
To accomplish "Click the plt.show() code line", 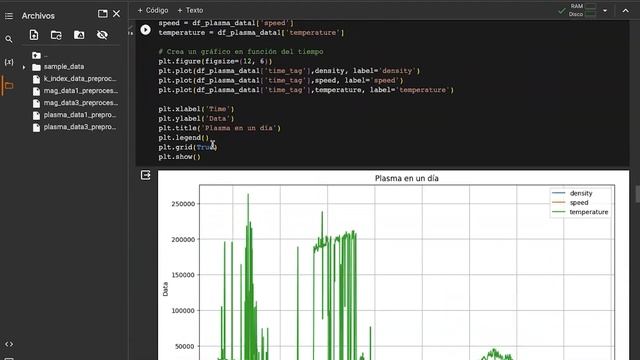I will (x=180, y=157).
